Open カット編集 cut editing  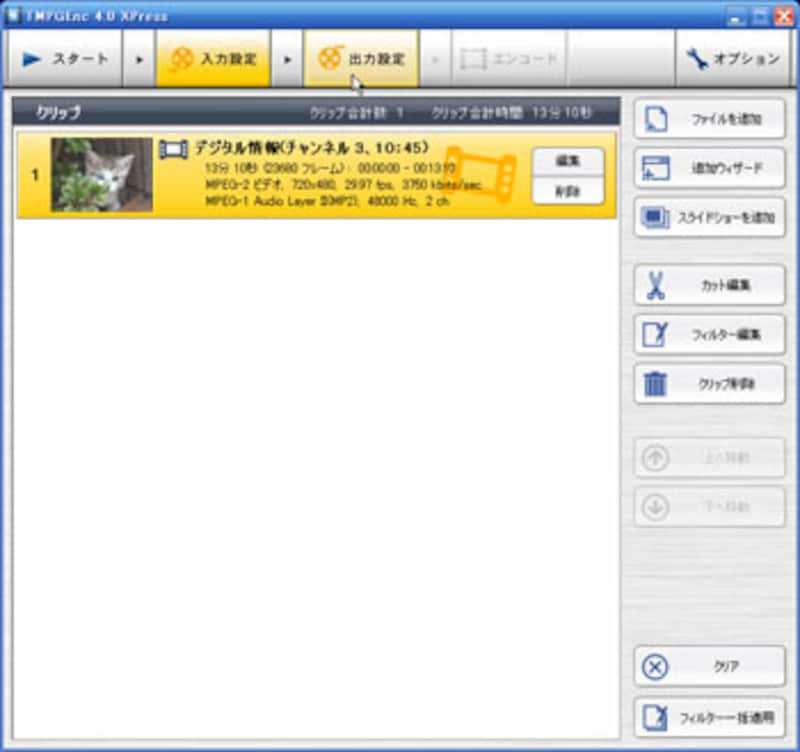point(709,285)
